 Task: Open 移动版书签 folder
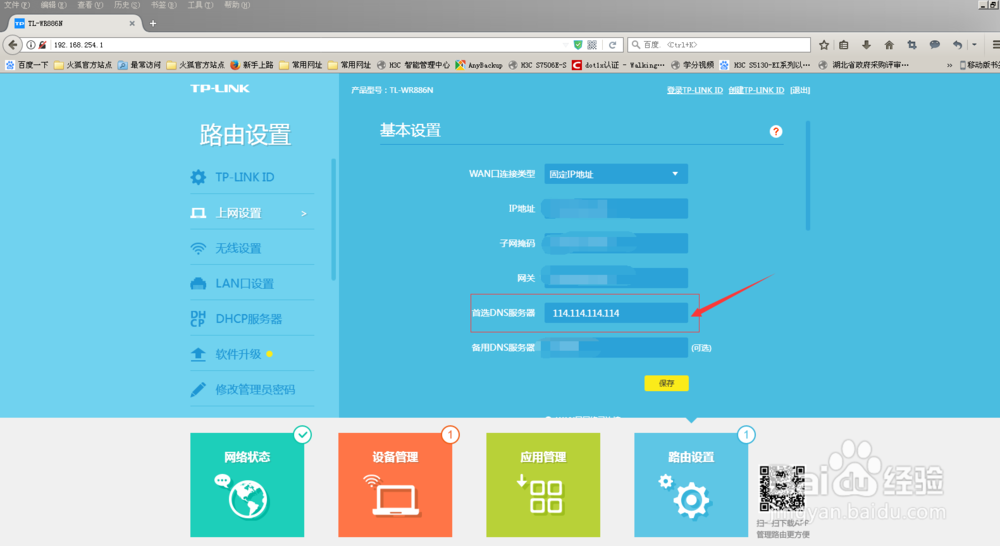tap(980, 65)
